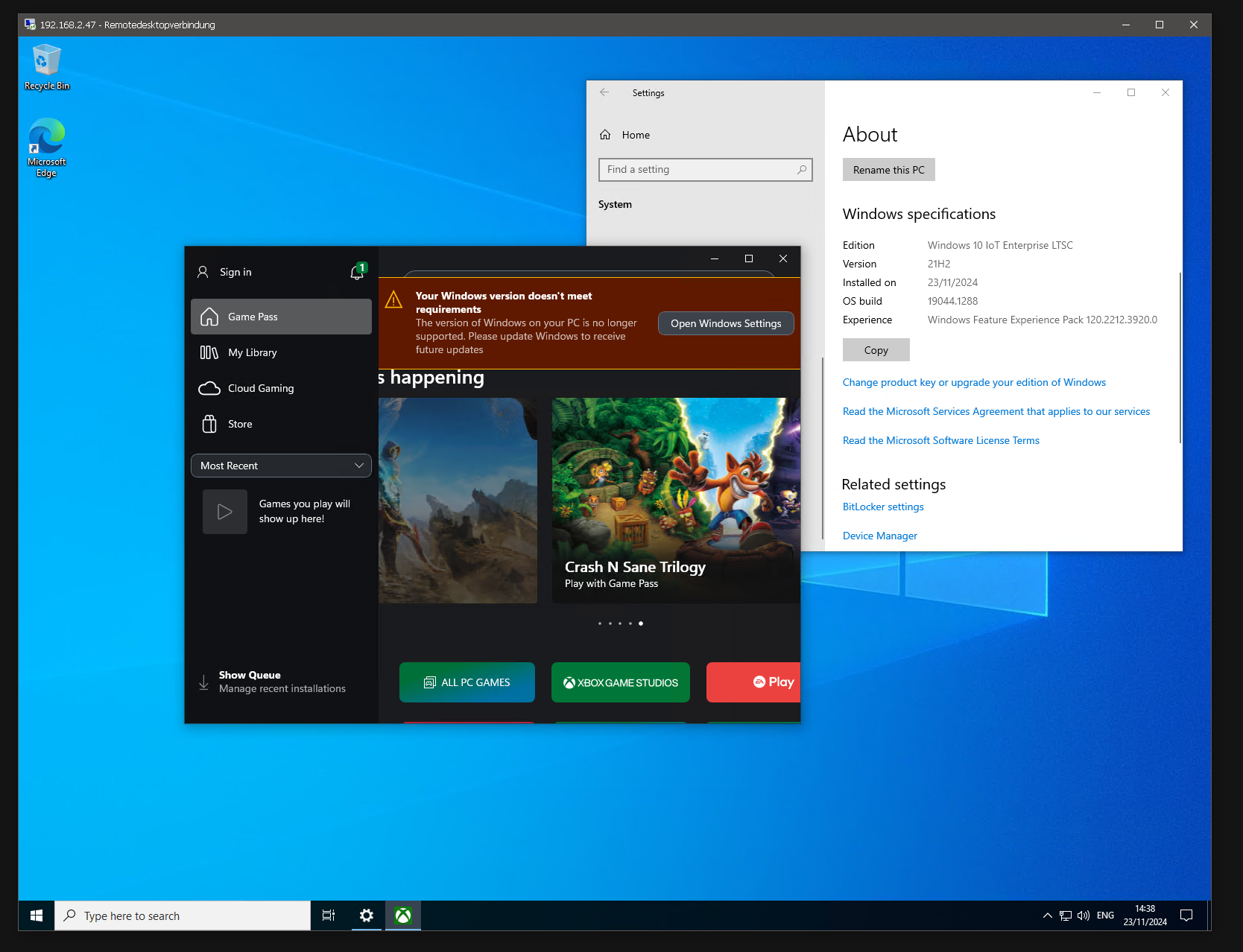Viewport: 1243px width, 952px height.
Task: Click the edition text Windows 10 IoT Enterprise LTSC
Action: click(1000, 245)
